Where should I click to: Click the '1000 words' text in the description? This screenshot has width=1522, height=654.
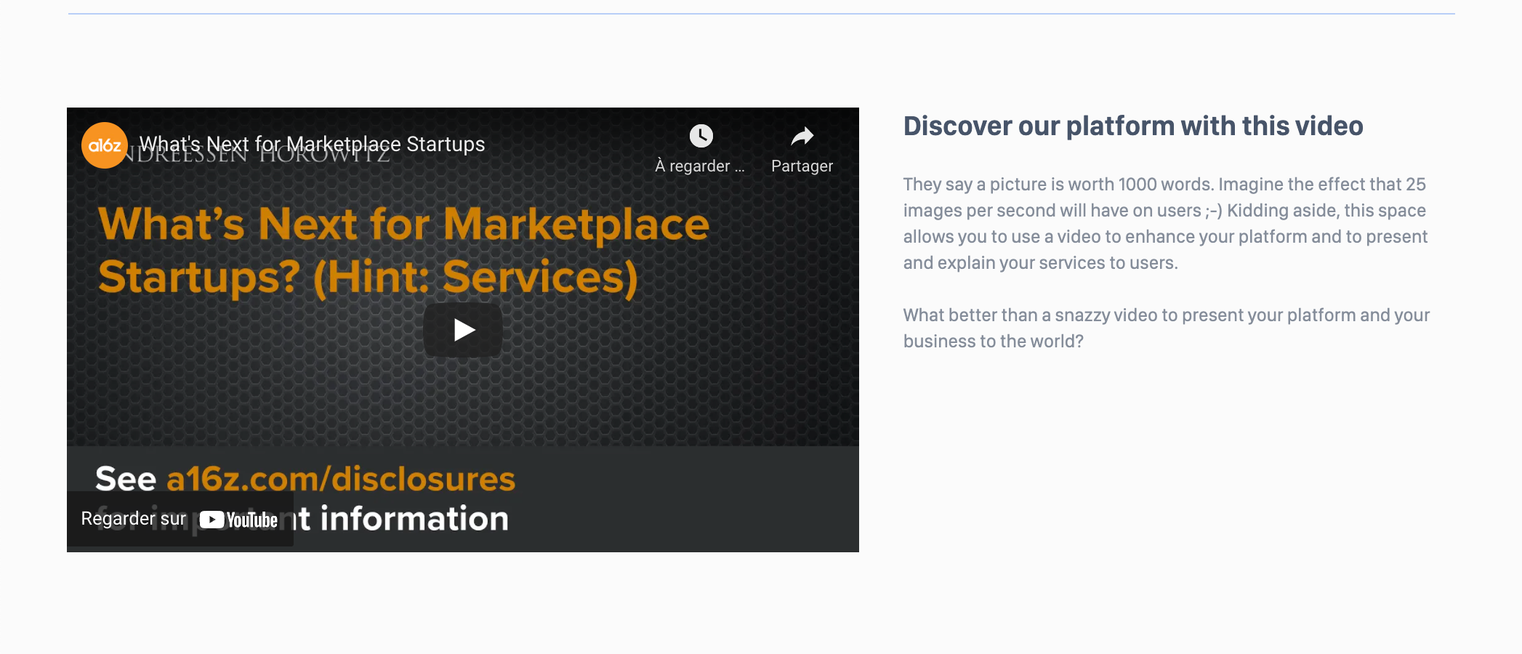click(x=1165, y=184)
